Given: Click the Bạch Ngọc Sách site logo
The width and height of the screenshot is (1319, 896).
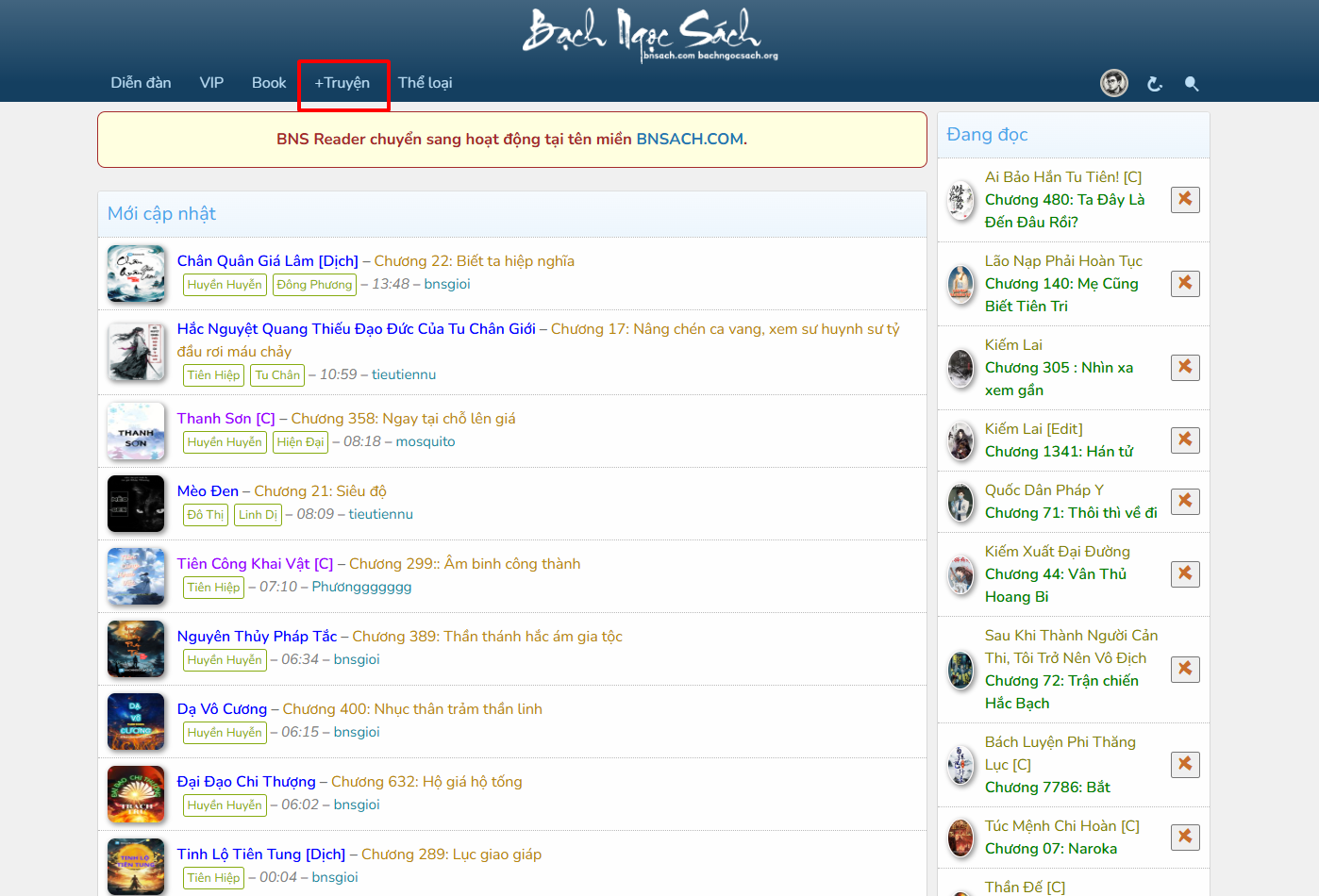Looking at the screenshot, I should (x=649, y=34).
